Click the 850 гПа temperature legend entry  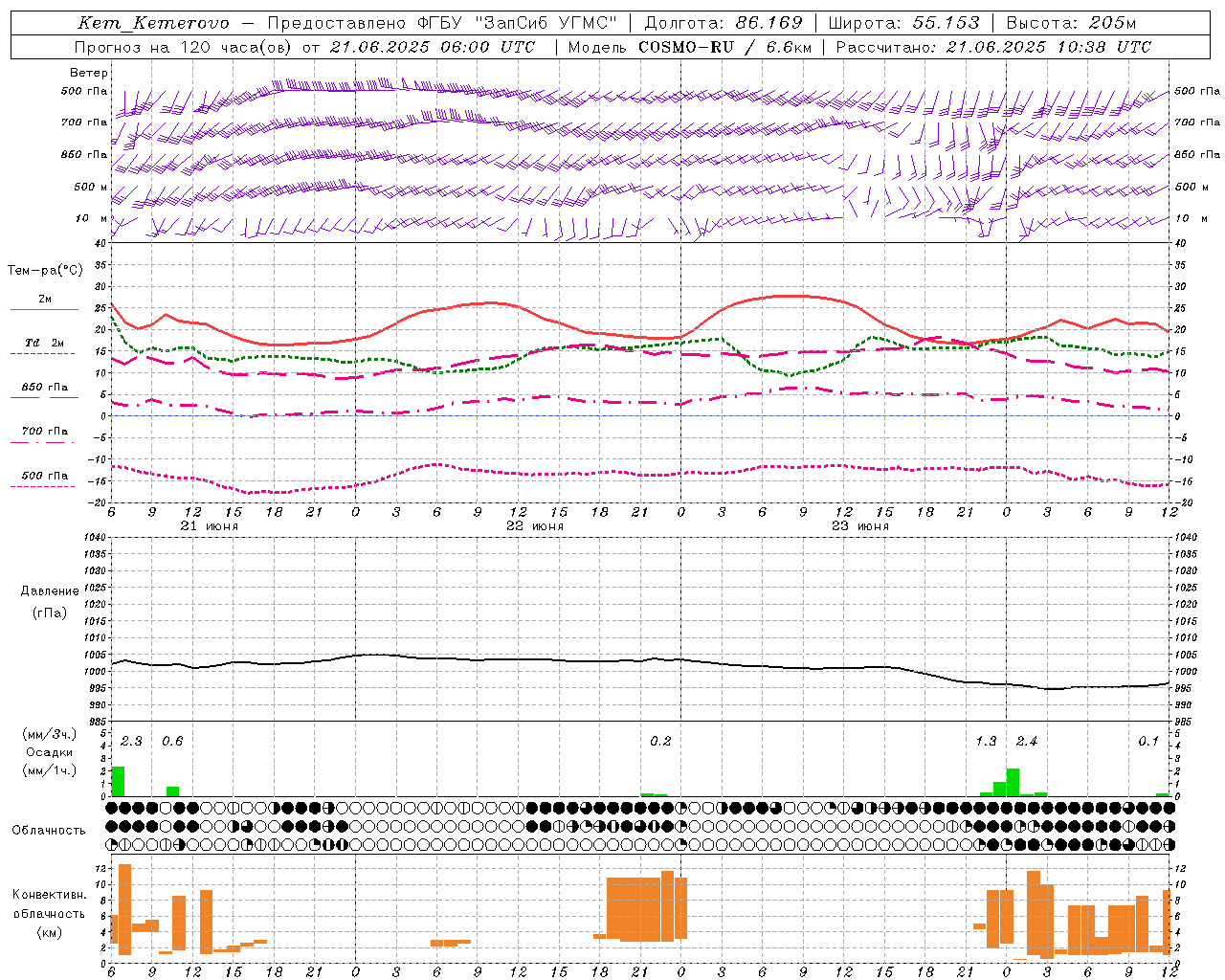(x=44, y=390)
